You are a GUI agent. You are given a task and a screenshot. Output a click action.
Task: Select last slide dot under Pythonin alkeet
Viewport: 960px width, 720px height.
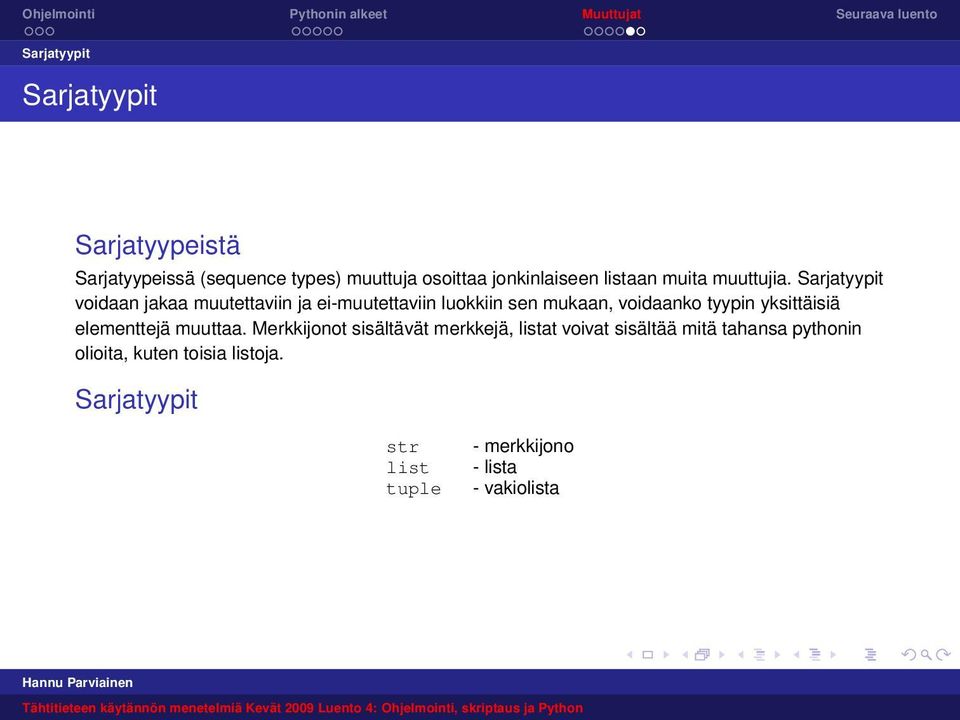coord(338,31)
